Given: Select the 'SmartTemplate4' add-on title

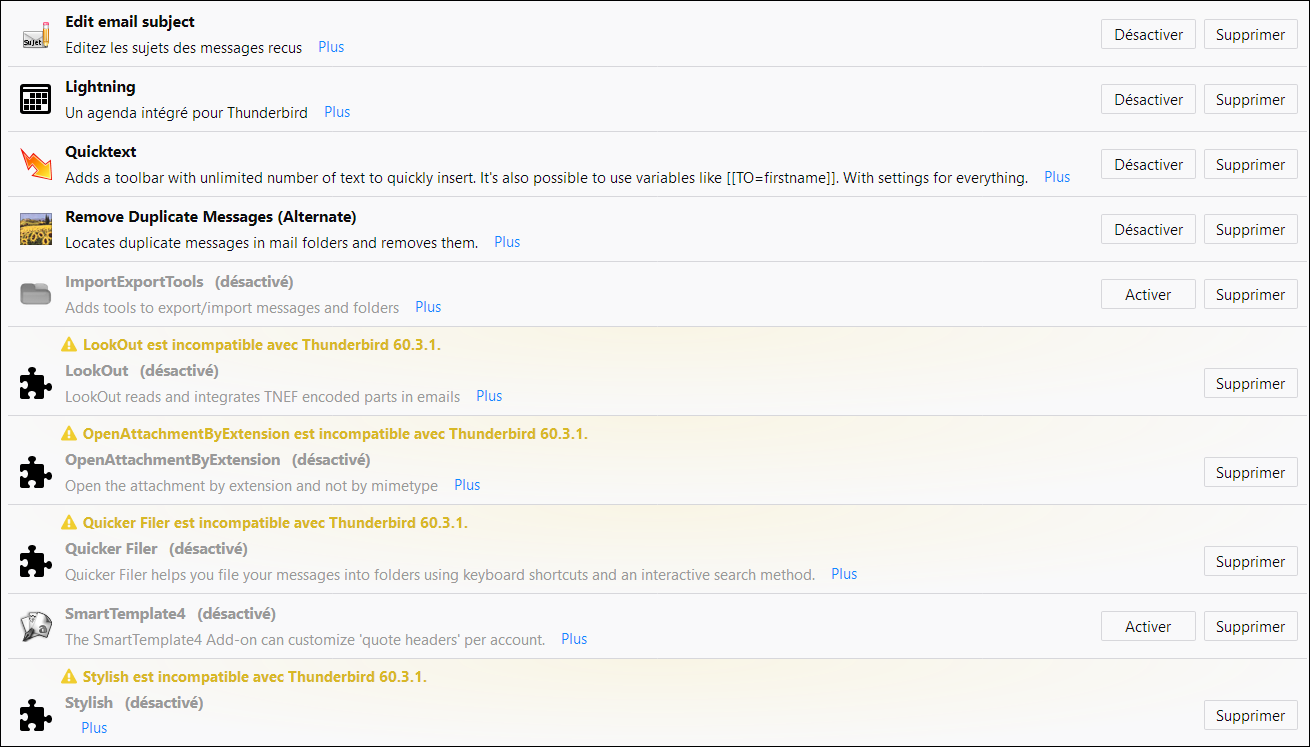Looking at the screenshot, I should pos(125,614).
